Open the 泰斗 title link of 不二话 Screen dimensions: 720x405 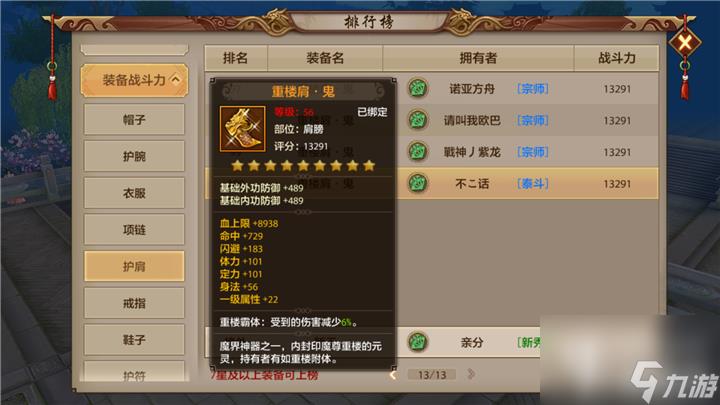533,183
